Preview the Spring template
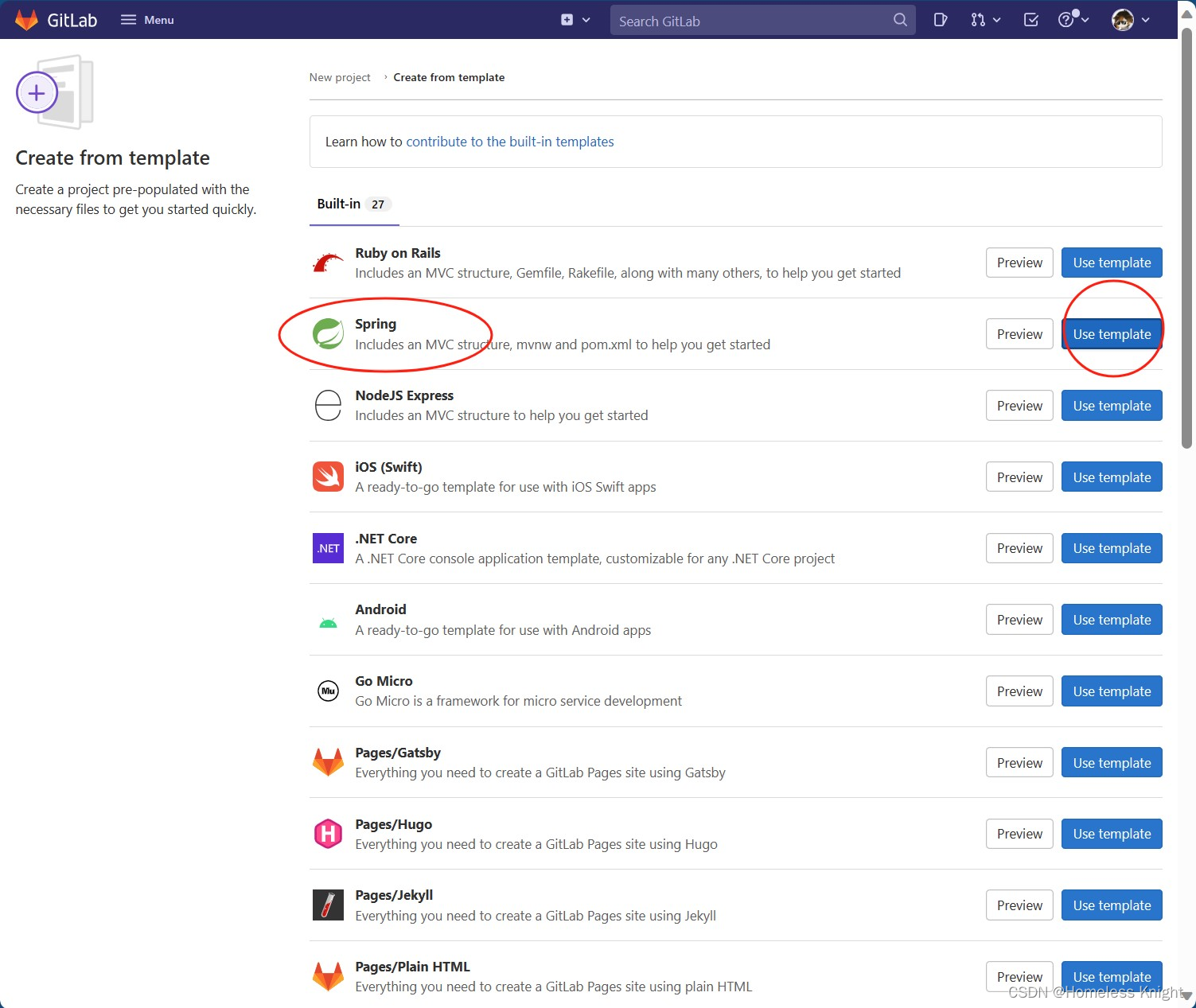The height and width of the screenshot is (1008, 1196). click(x=1019, y=334)
